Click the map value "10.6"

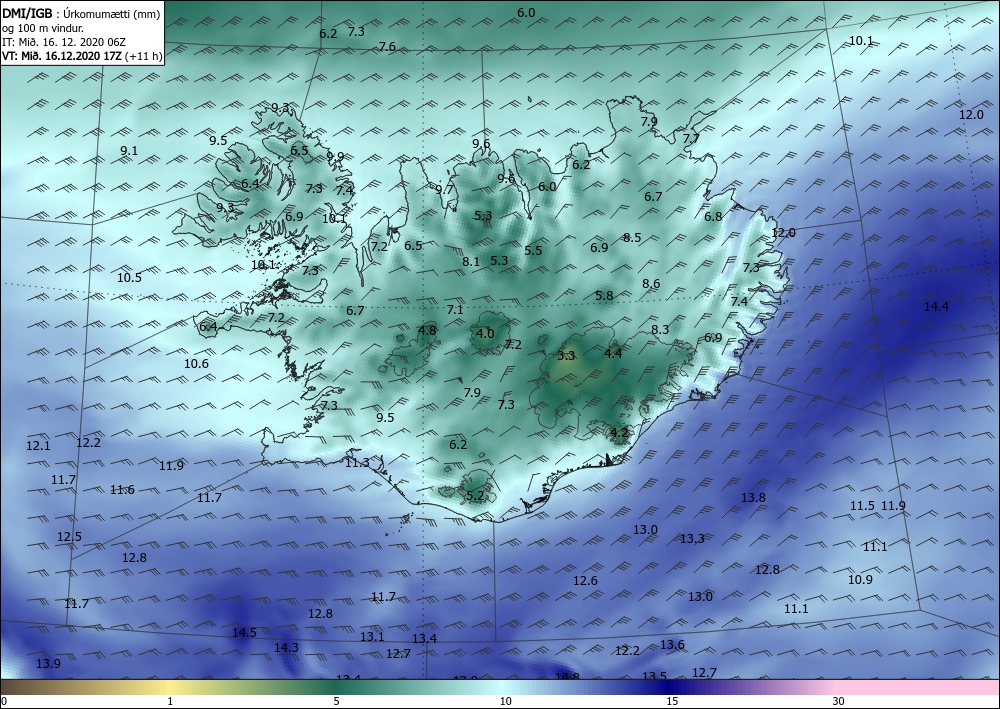tap(196, 363)
